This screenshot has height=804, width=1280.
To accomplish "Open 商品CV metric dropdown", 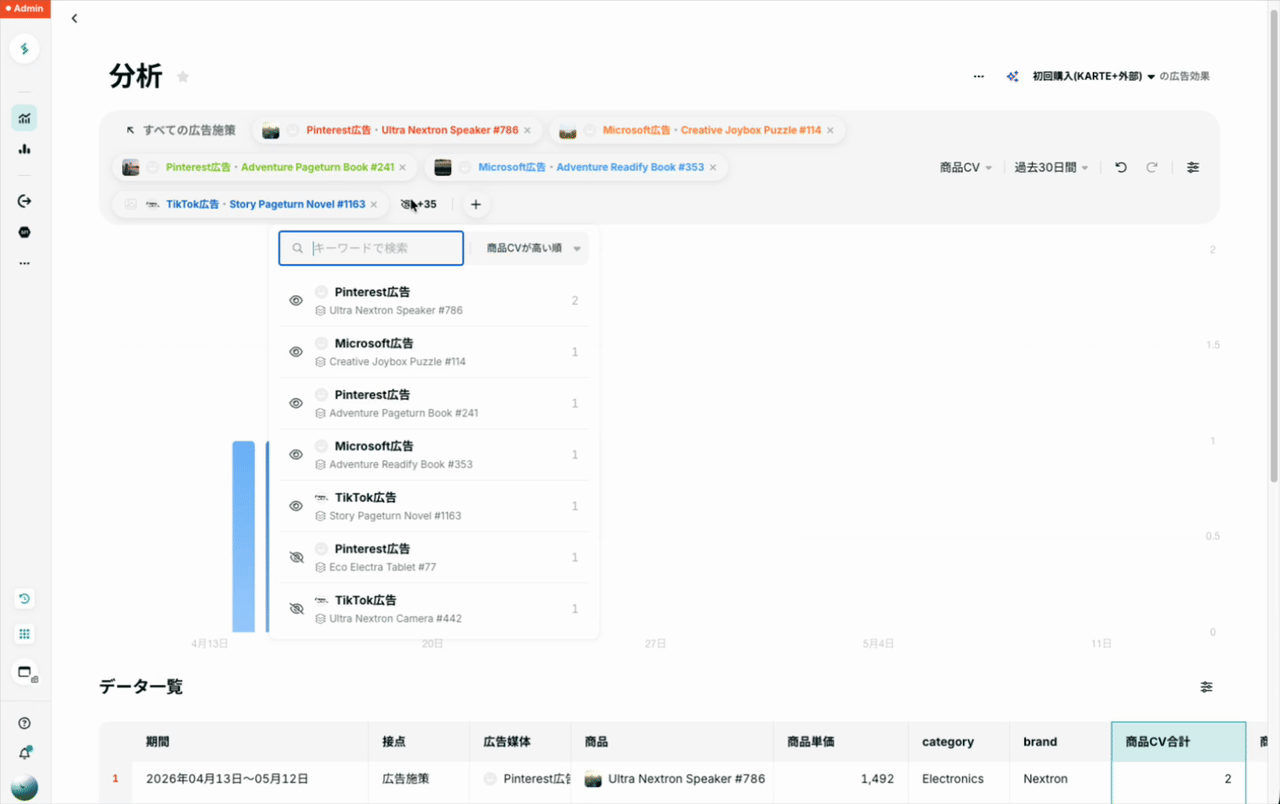I will tap(965, 168).
